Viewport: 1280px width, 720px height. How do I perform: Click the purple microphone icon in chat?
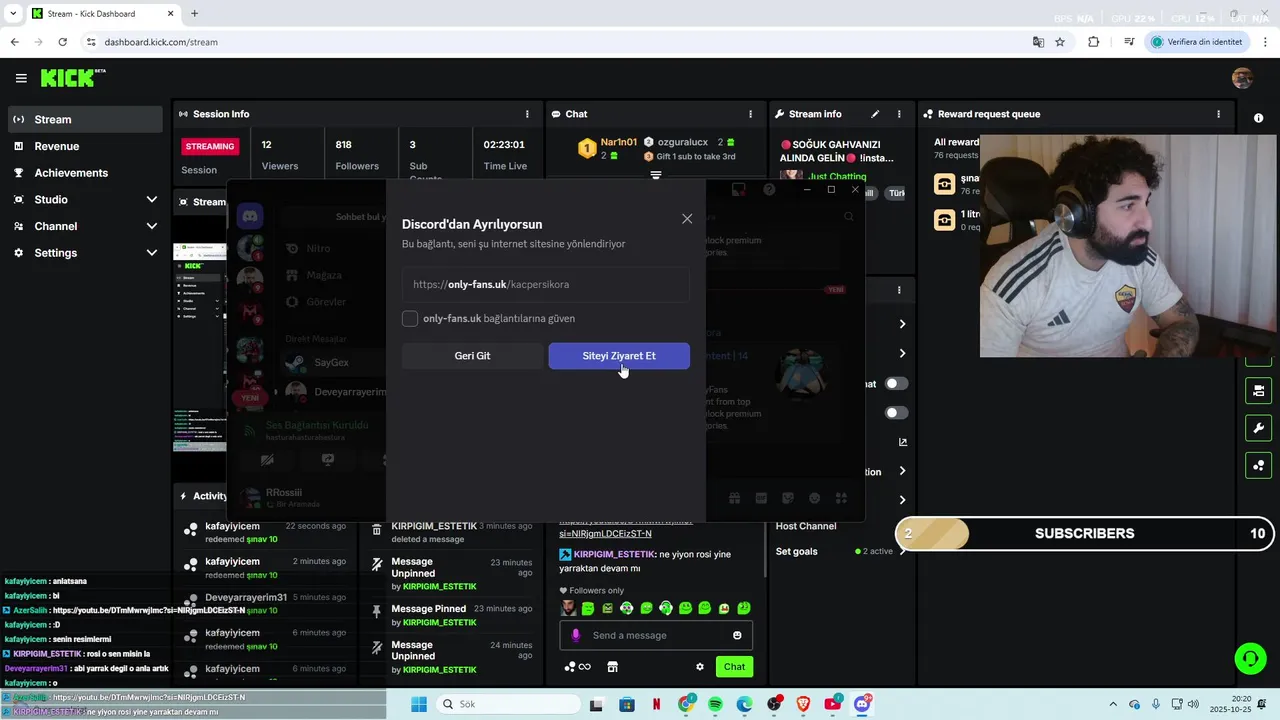click(575, 635)
